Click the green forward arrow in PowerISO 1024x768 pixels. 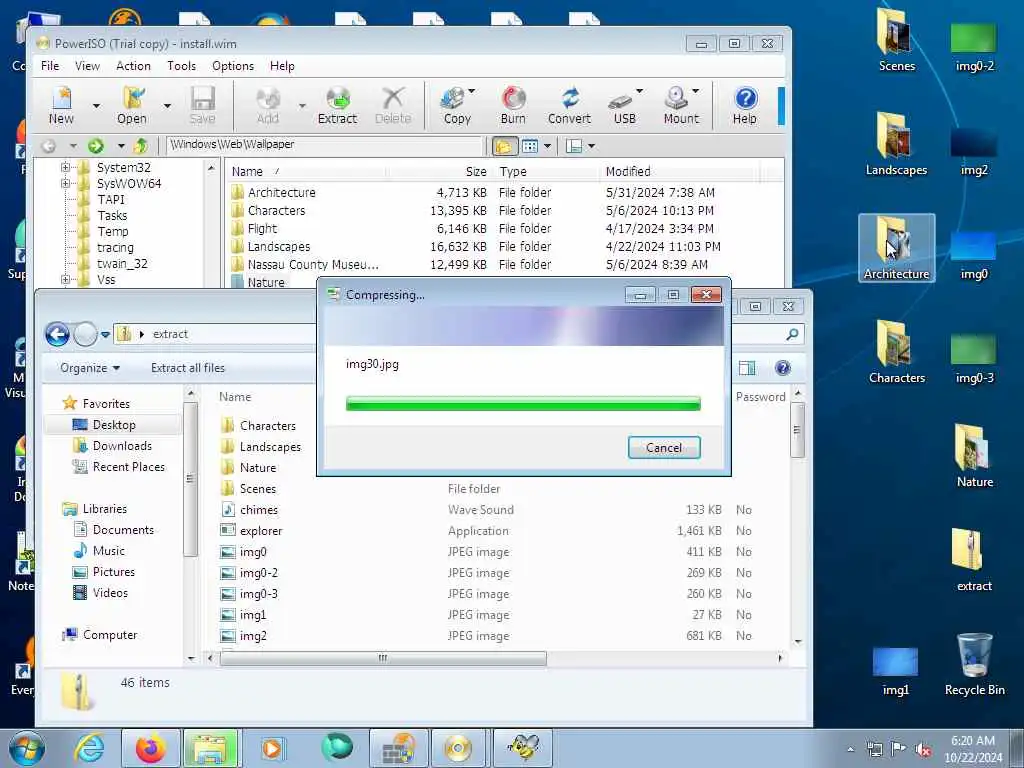coord(96,146)
